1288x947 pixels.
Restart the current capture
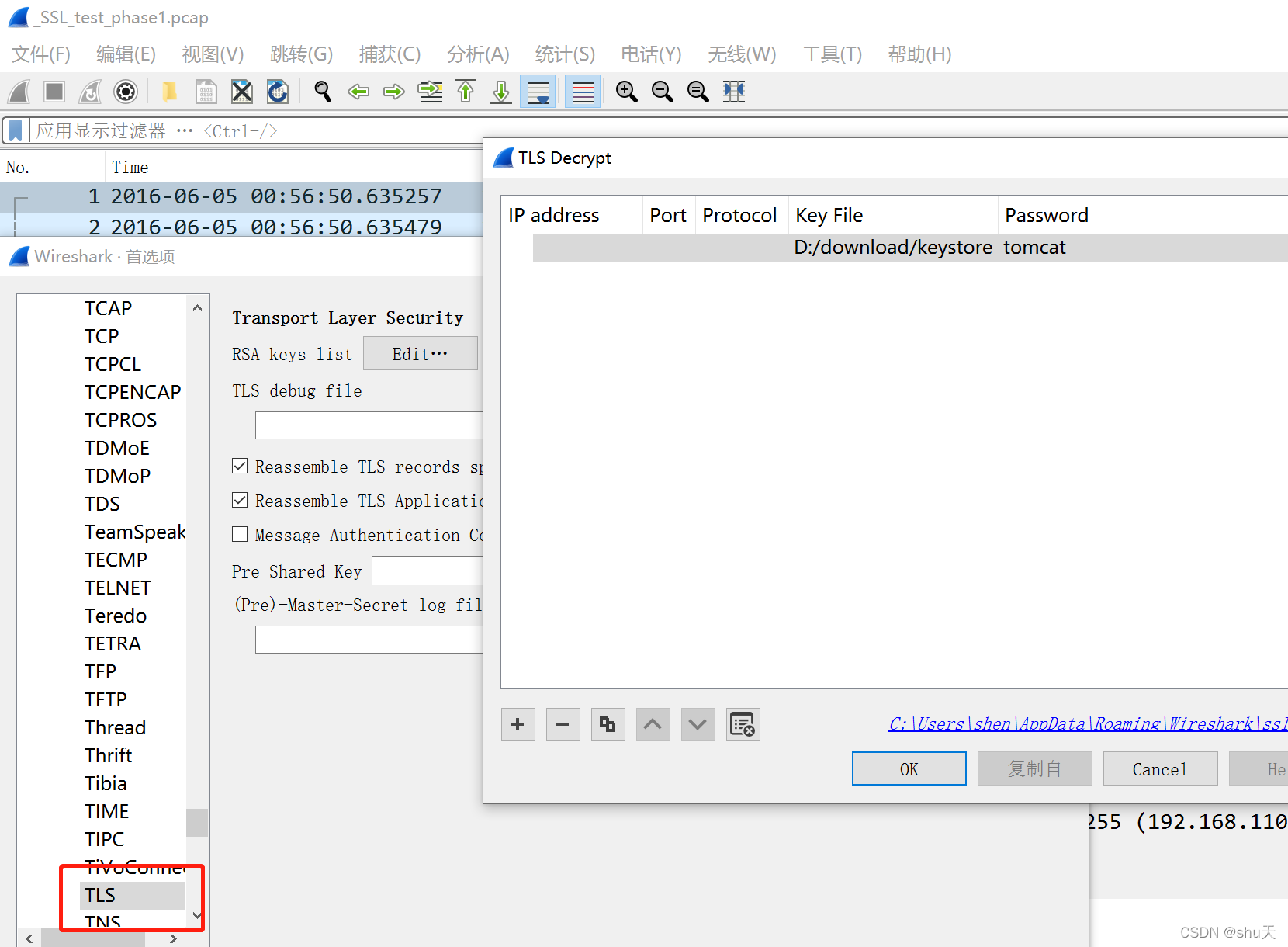(x=90, y=92)
